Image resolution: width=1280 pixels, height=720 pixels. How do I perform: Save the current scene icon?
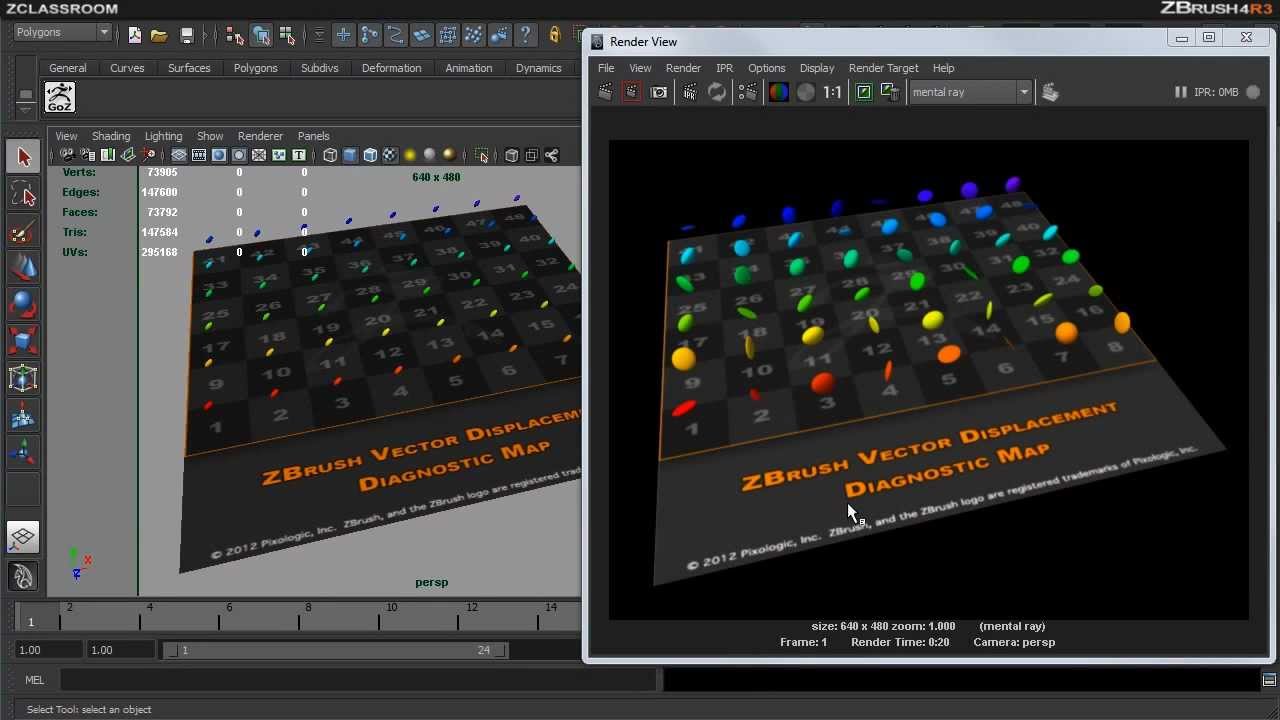[x=186, y=36]
